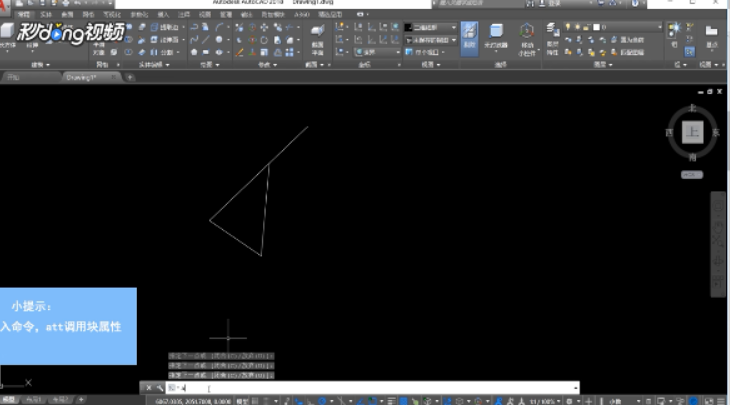Click into the command line input field
The width and height of the screenshot is (730, 405).
(372, 387)
